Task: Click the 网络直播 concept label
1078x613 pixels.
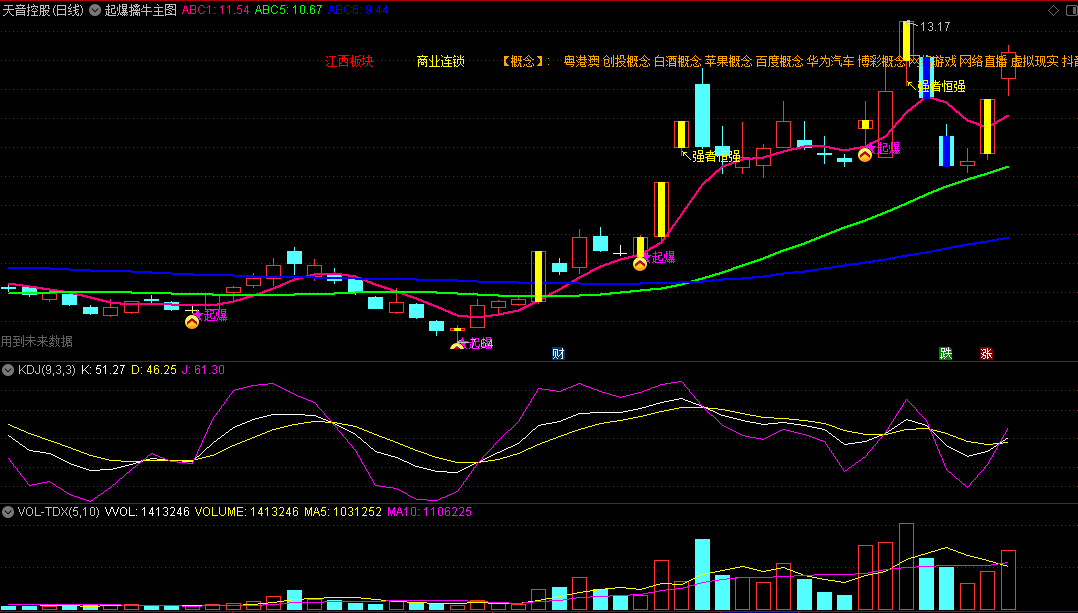Action: pyautogui.click(x=983, y=61)
